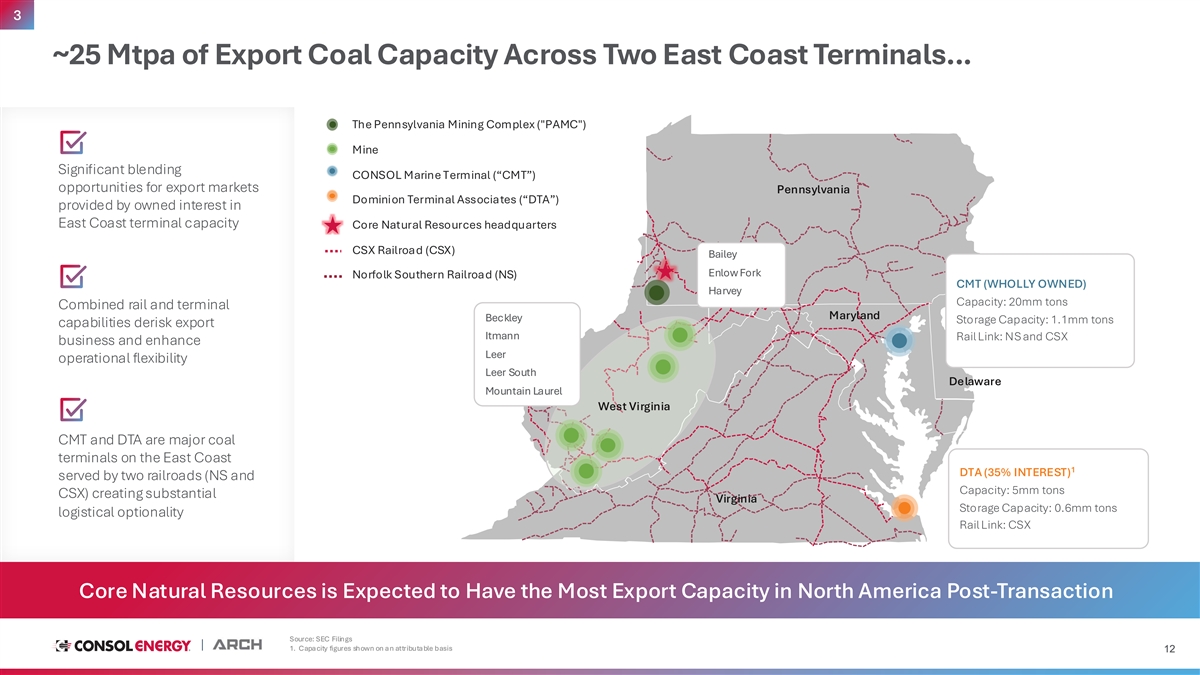The width and height of the screenshot is (1200, 675).
Task: Click the checkbox above Combined rail text
Action: coord(73,278)
